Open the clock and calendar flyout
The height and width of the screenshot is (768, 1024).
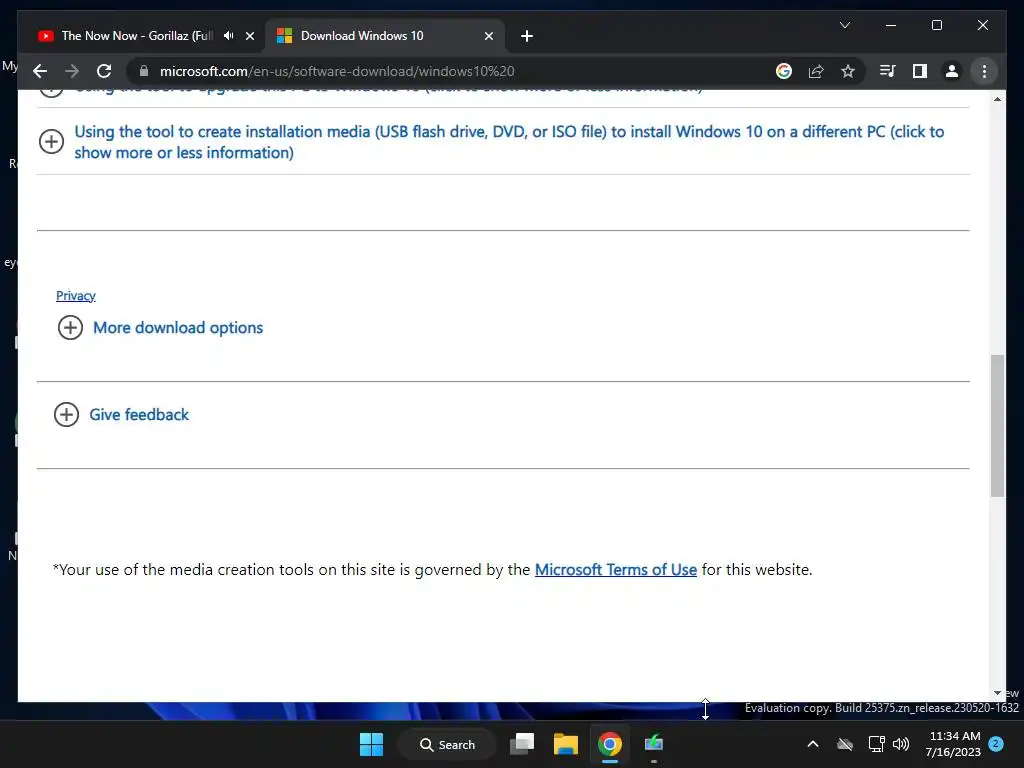pyautogui.click(x=953, y=744)
